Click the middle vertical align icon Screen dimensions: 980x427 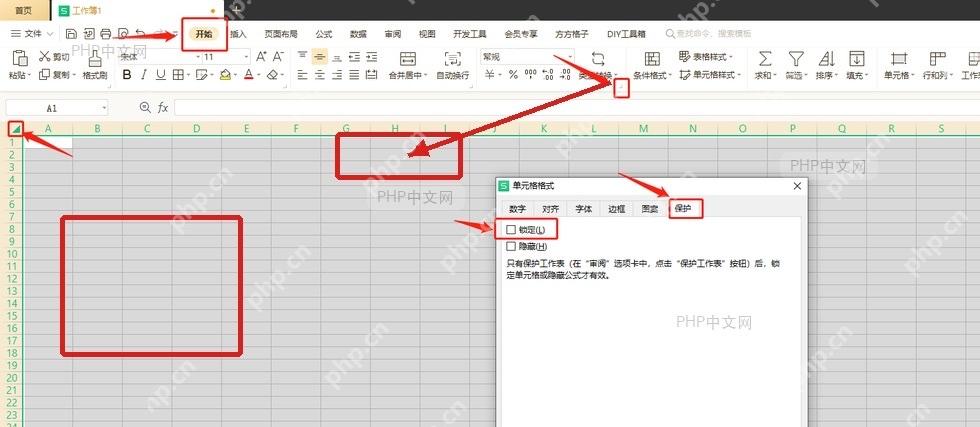[320, 57]
